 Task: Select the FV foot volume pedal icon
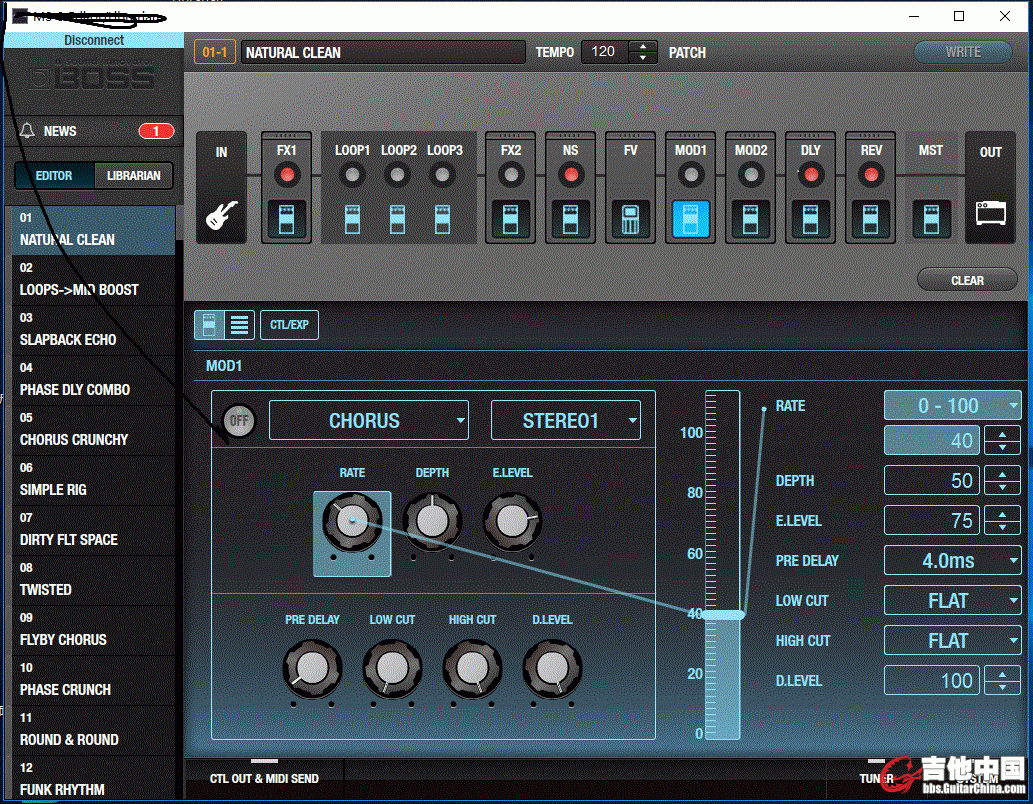coord(630,219)
